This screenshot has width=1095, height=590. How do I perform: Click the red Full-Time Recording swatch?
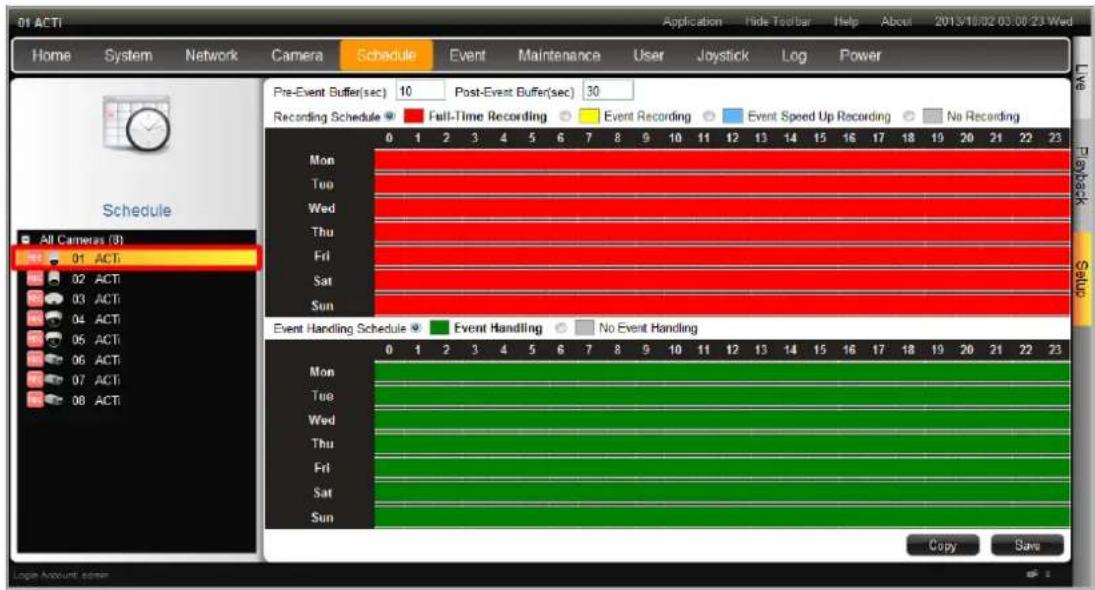(x=413, y=116)
